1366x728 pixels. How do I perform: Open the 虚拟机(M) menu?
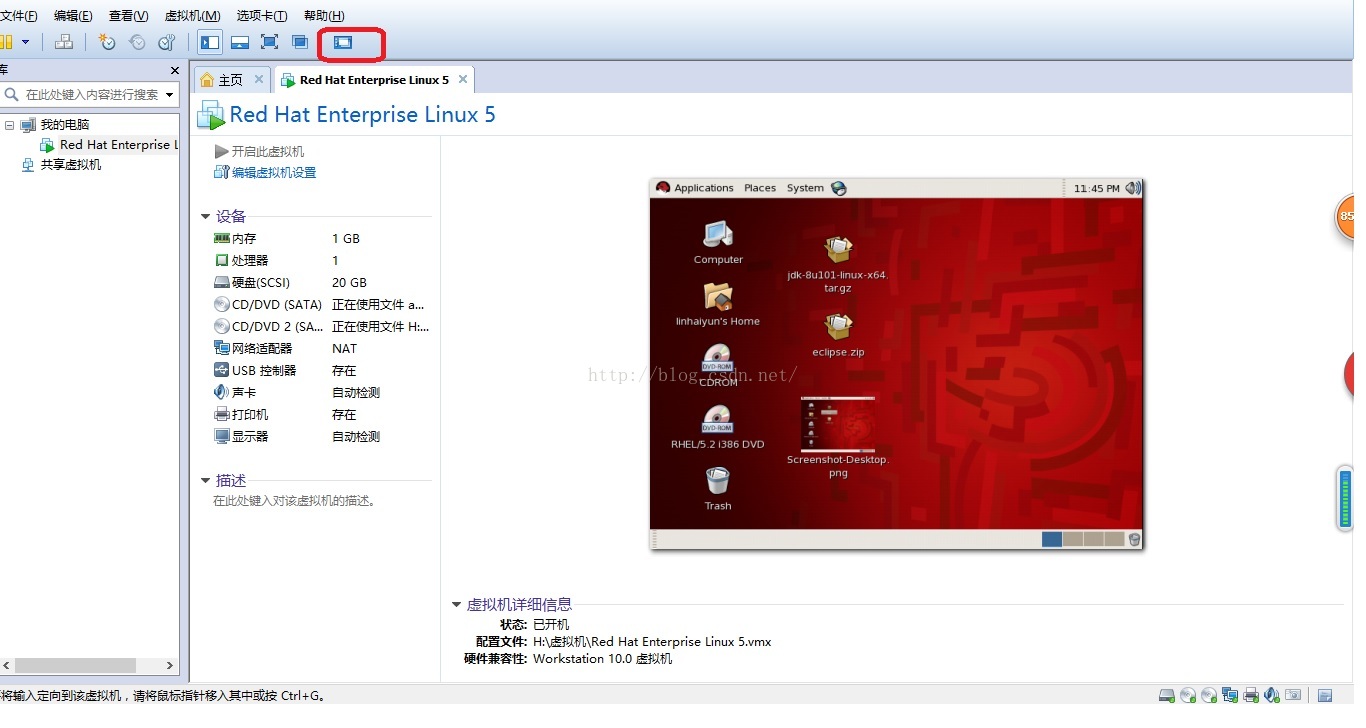tap(192, 16)
